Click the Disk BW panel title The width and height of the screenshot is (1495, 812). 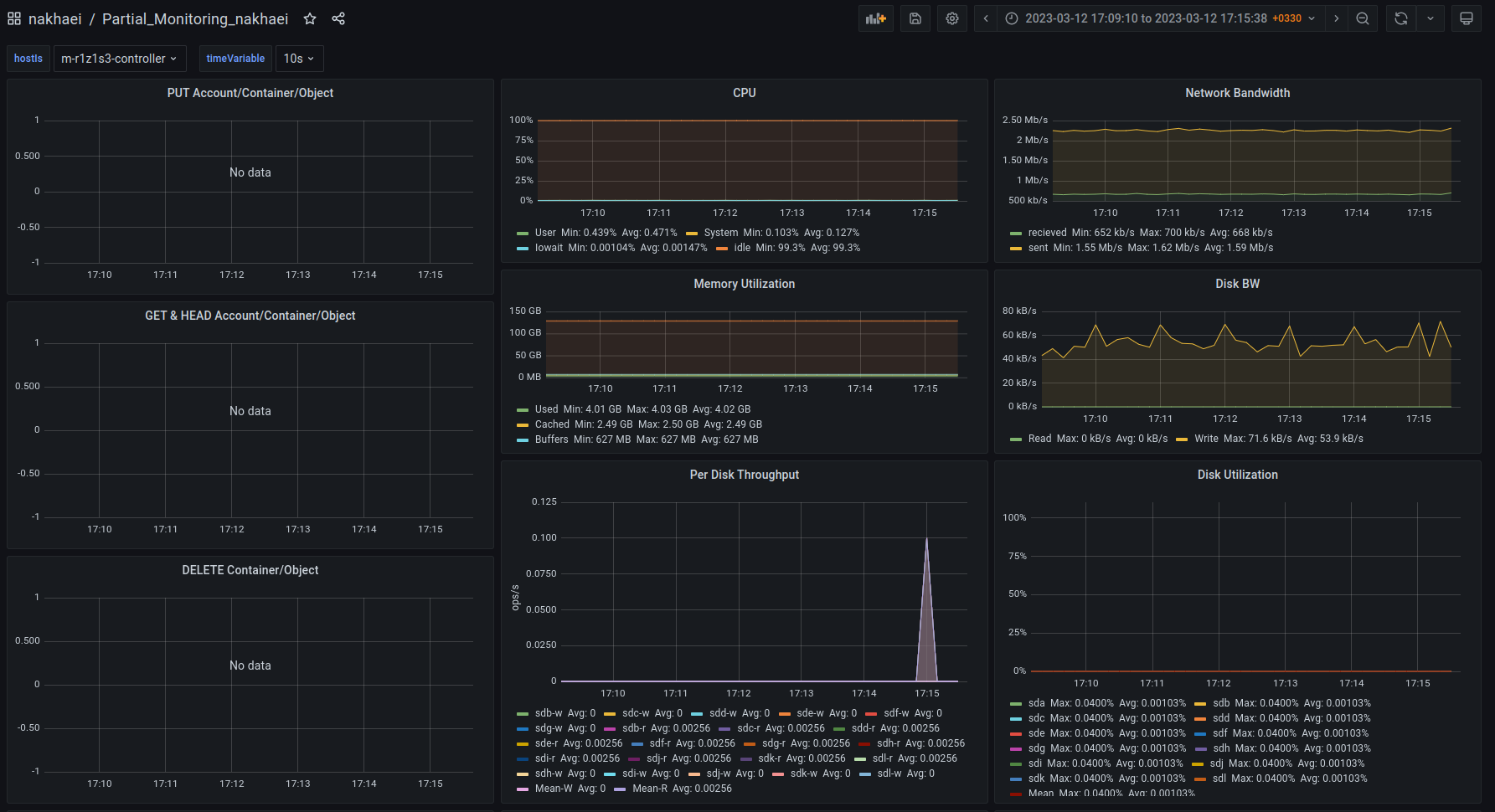(x=1237, y=284)
